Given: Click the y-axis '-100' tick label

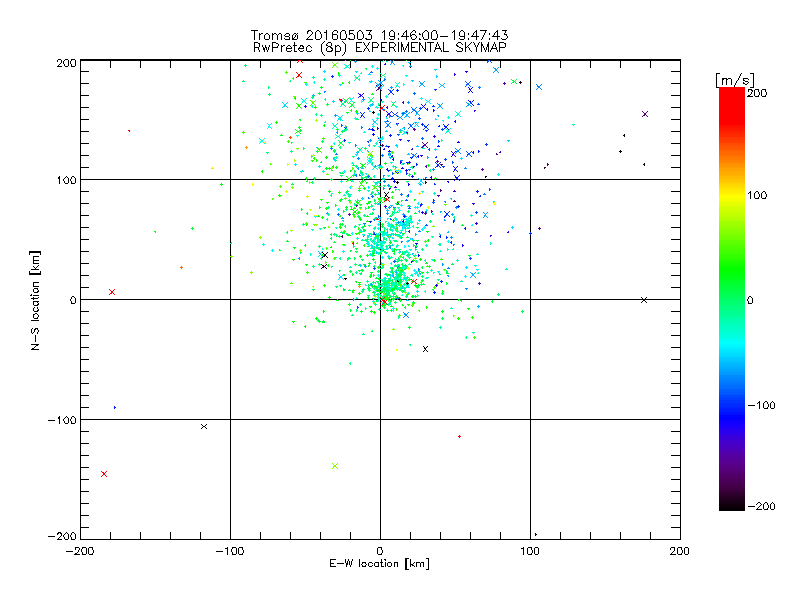Looking at the screenshot, I should click(x=62, y=420).
